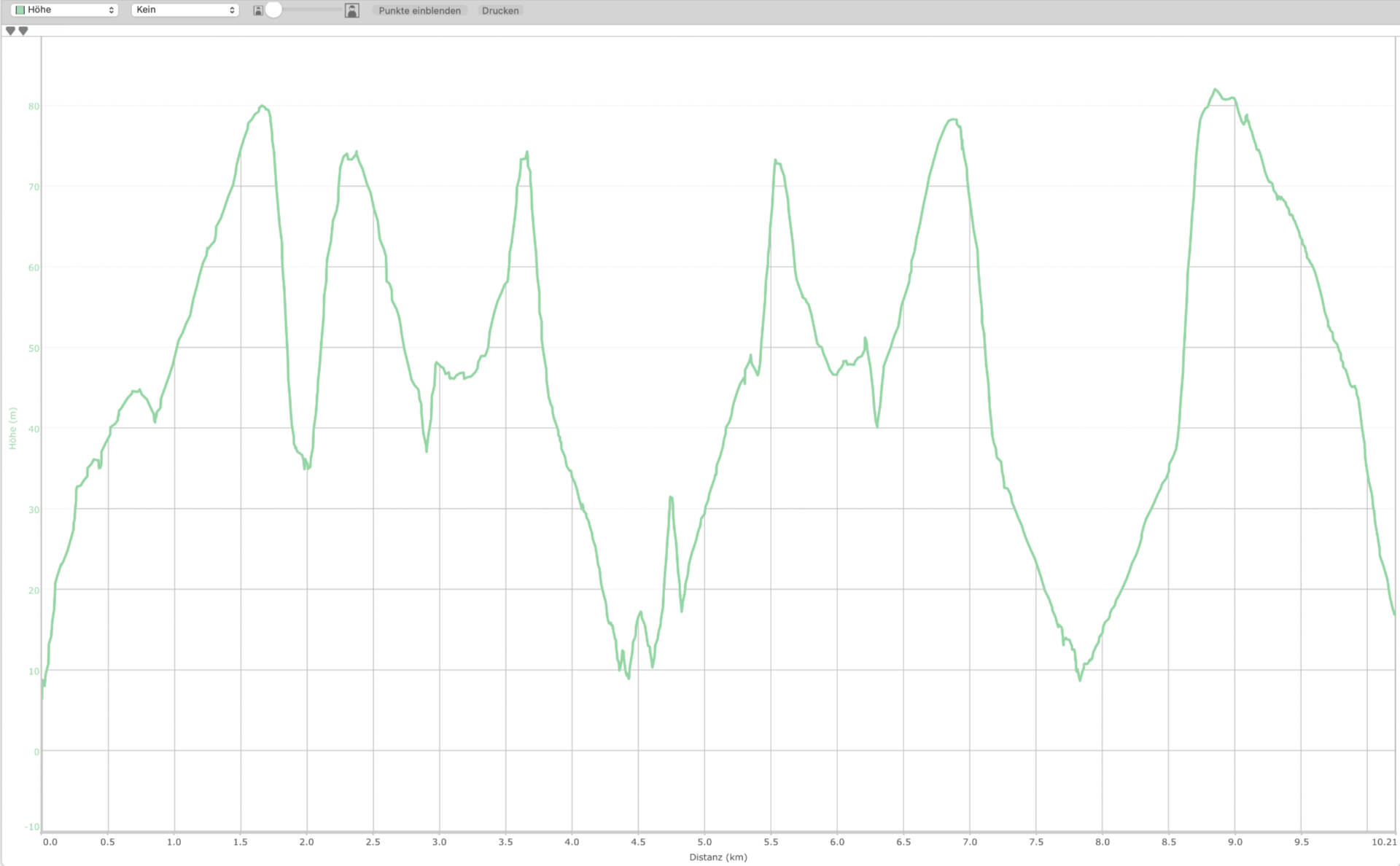Click the small zoom-out portrait icon
1400x866 pixels.
click(258, 10)
